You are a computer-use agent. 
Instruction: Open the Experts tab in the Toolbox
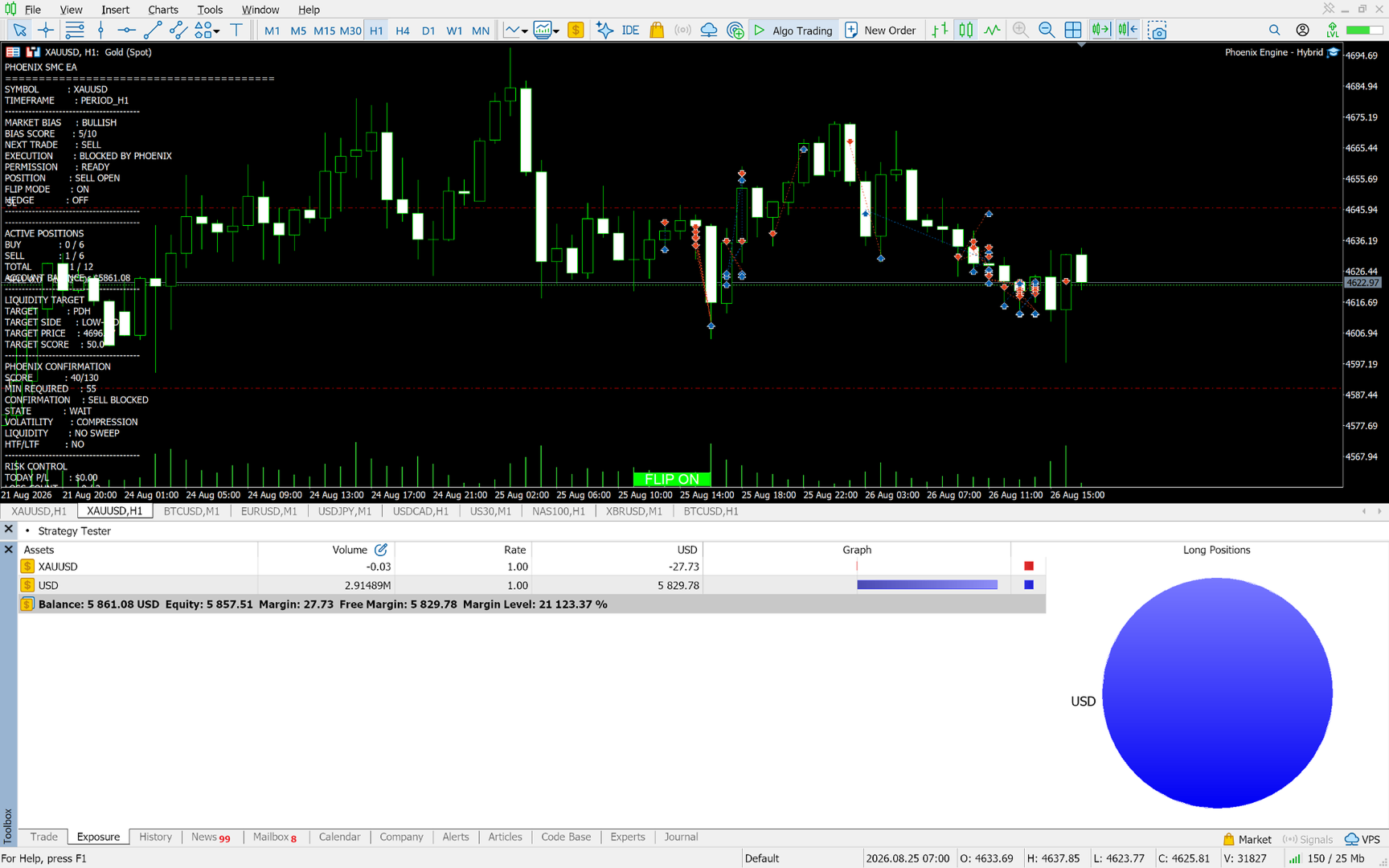coord(627,837)
